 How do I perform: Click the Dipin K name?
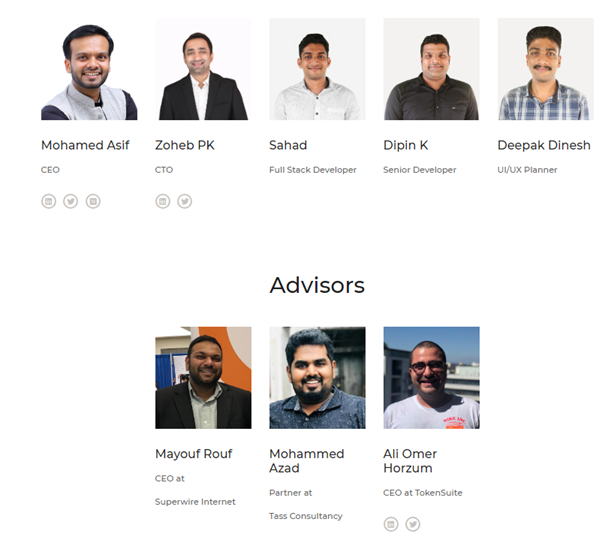406,145
